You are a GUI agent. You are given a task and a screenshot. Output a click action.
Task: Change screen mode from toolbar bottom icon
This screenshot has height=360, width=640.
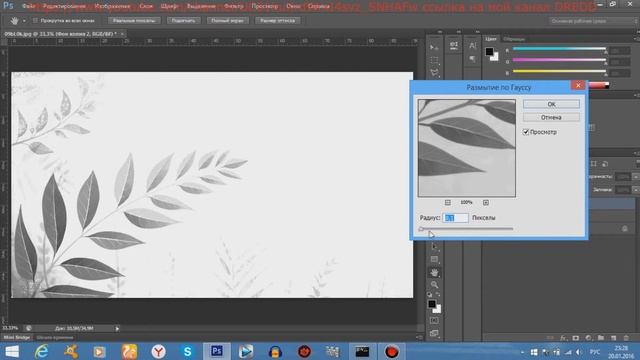click(434, 333)
